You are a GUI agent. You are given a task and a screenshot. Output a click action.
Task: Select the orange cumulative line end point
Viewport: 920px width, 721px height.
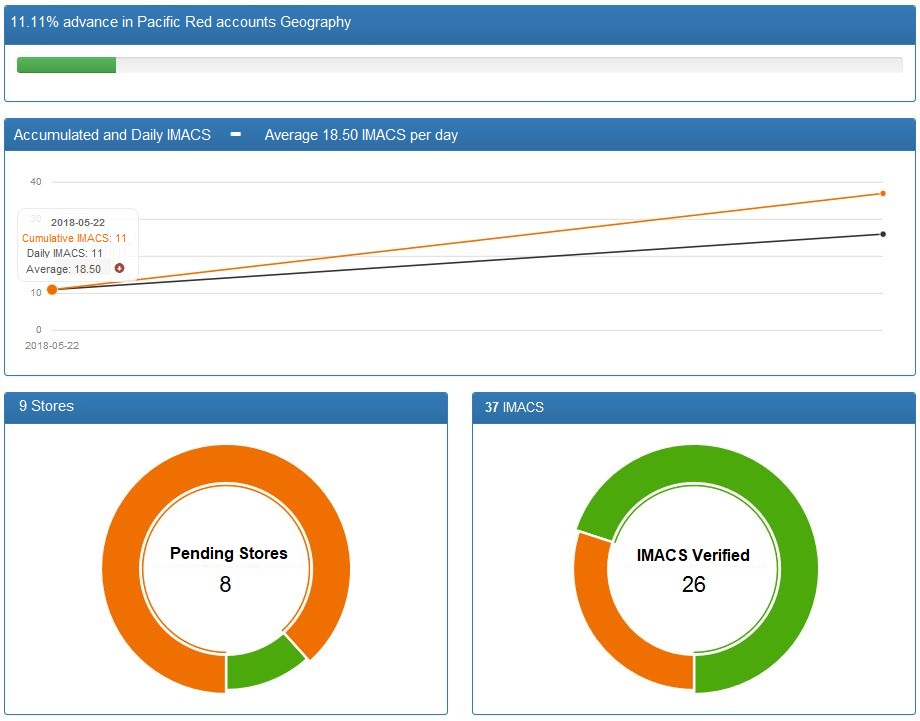tap(882, 193)
